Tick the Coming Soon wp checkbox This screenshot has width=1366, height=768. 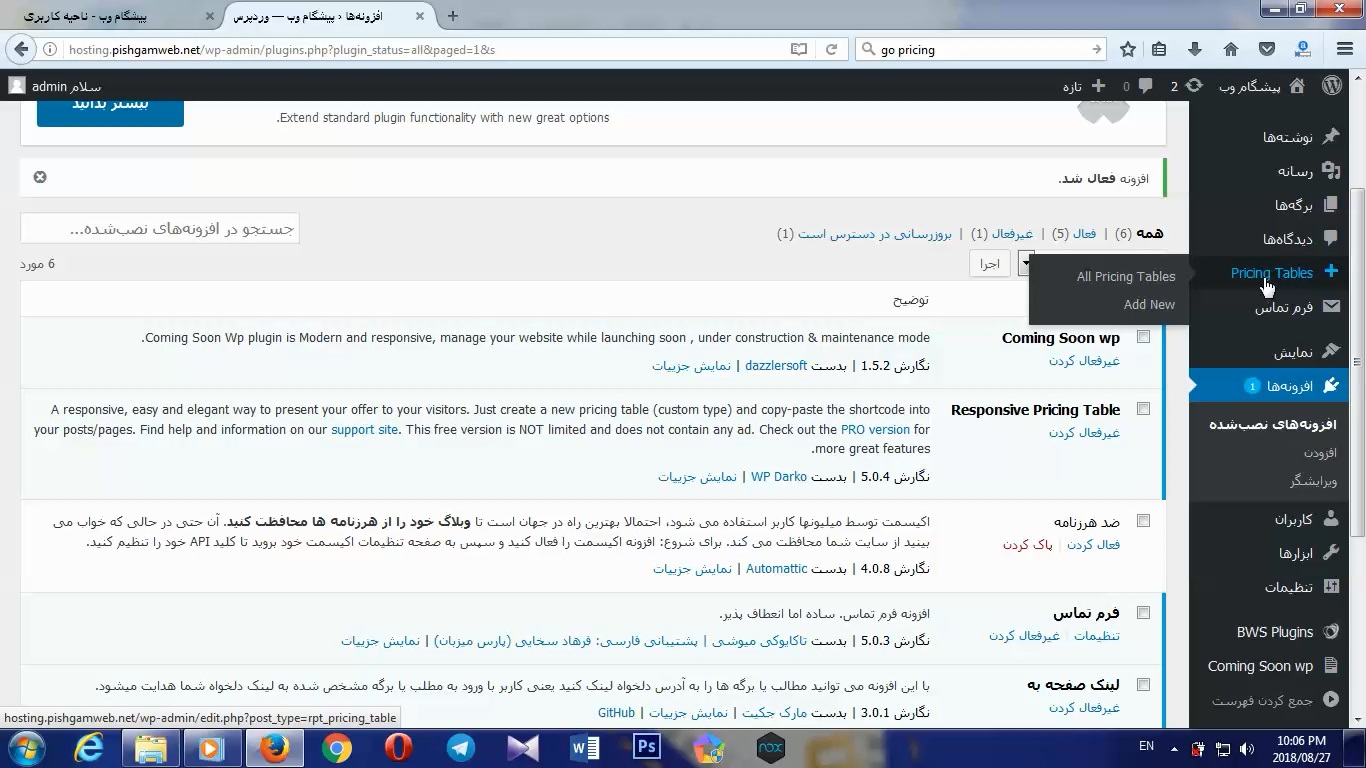point(1143,337)
